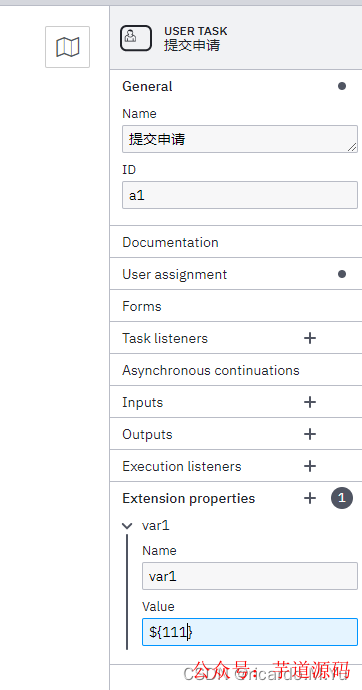Screen dimensions: 362x690
Task: Collapse the var1 property entry
Action: tap(128, 525)
